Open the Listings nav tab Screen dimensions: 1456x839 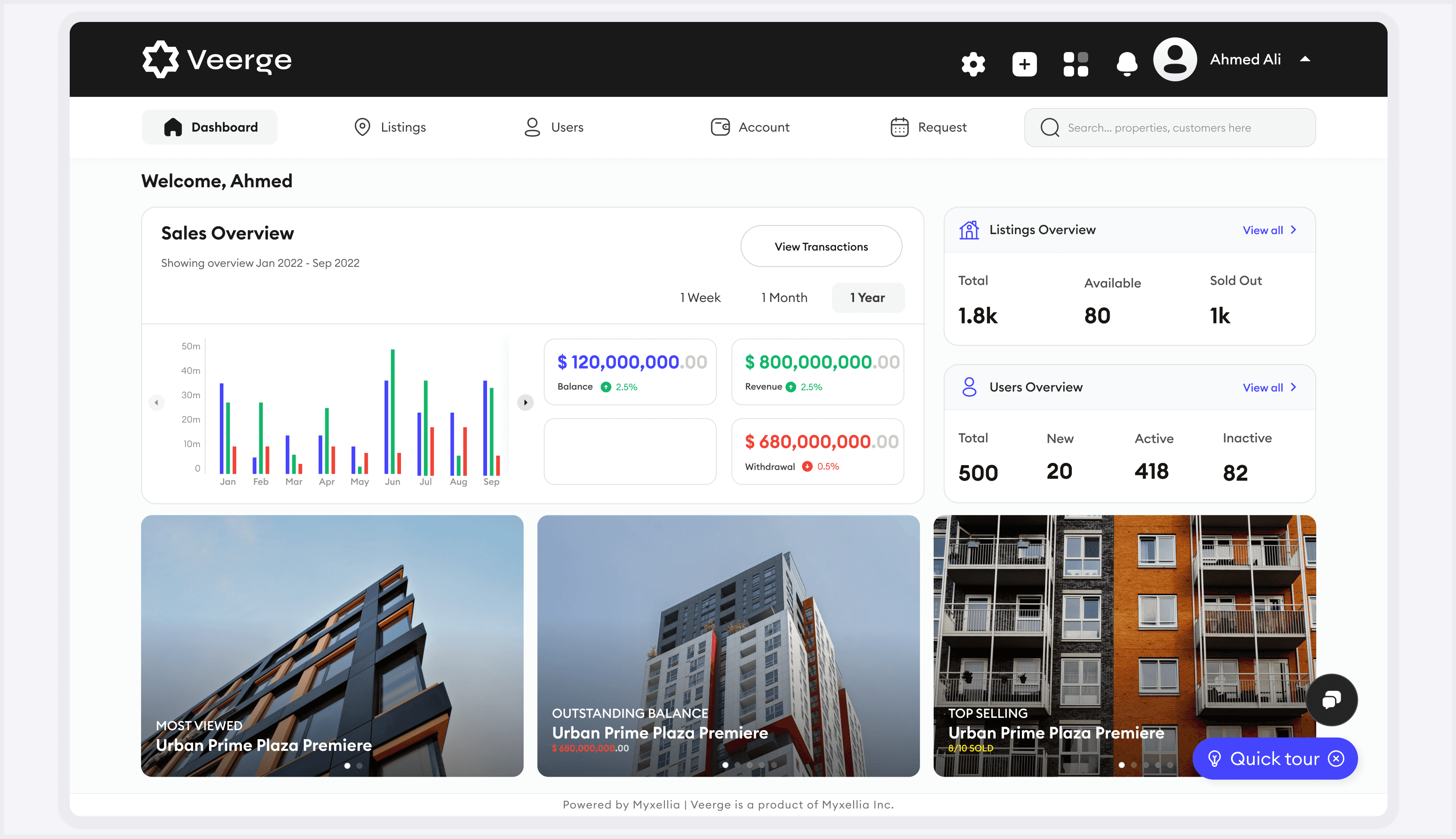pos(390,127)
